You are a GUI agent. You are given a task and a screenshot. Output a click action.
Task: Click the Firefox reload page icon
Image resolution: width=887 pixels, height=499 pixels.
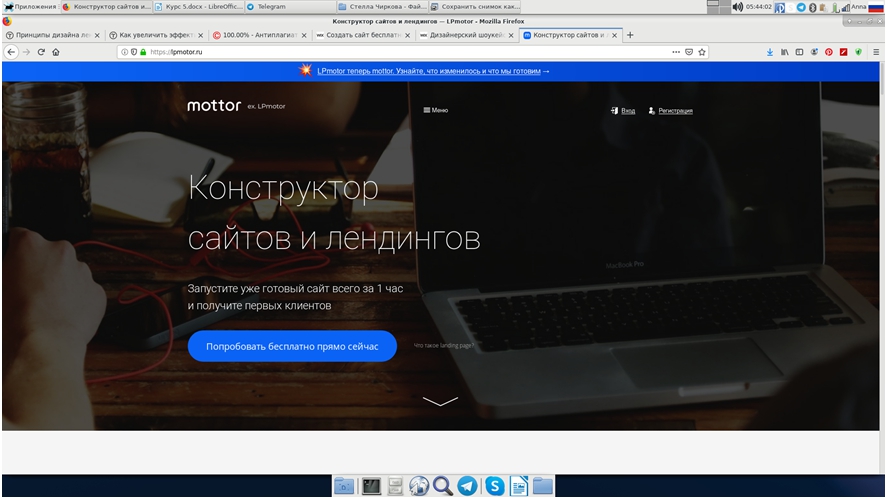[x=41, y=51]
